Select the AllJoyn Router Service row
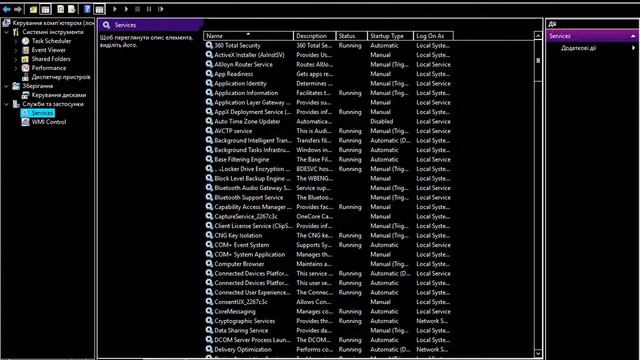The width and height of the screenshot is (640, 360). 328,64
